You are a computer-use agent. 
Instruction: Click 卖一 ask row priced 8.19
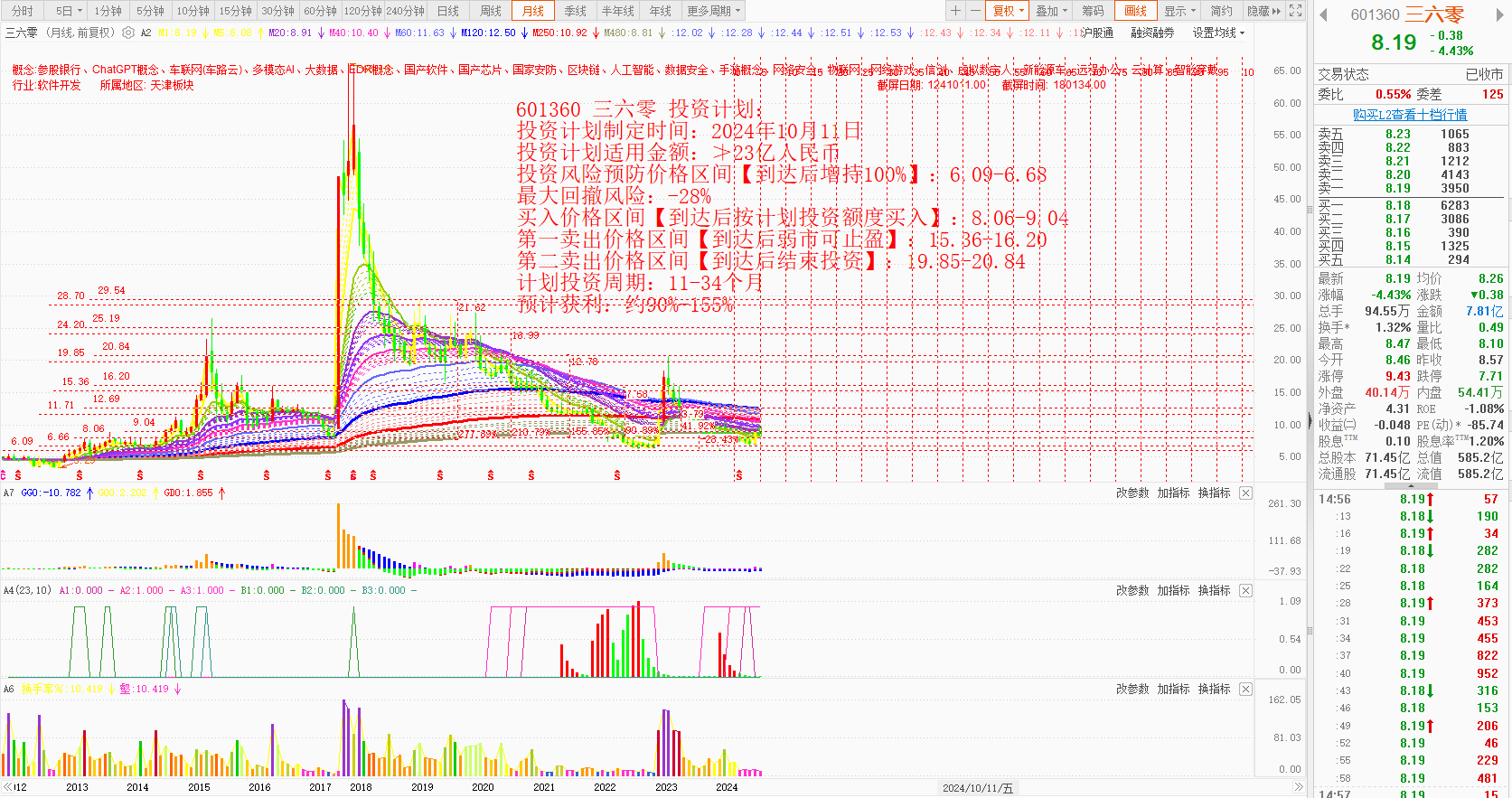pyautogui.click(x=1409, y=188)
